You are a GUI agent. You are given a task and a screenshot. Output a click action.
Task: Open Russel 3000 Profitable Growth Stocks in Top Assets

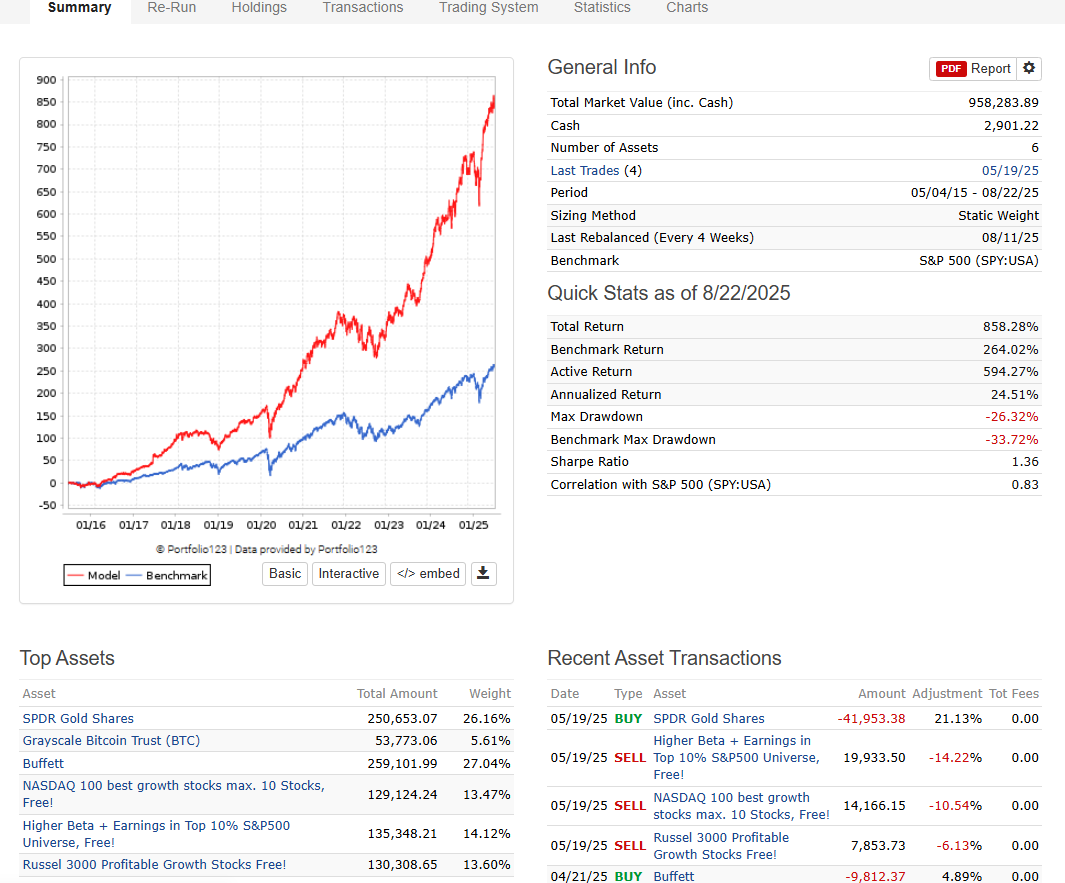click(154, 865)
